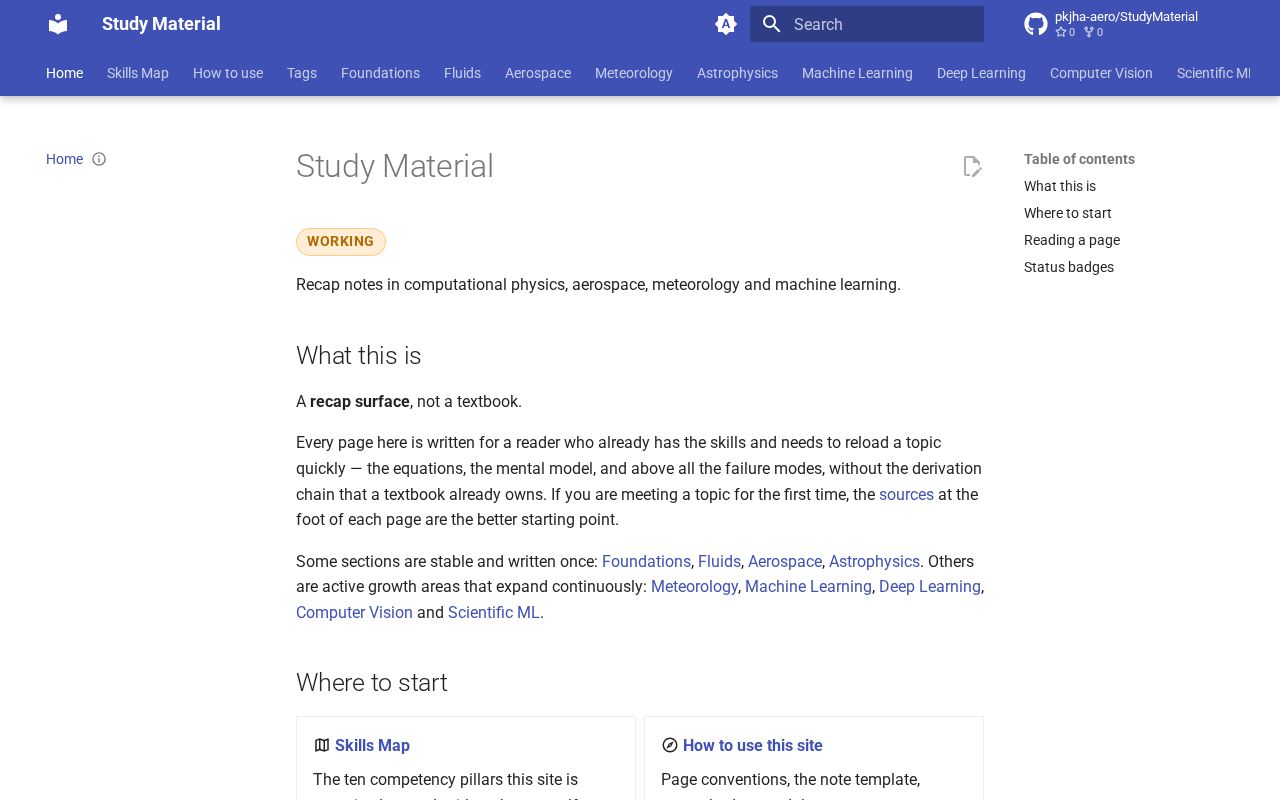Click the Study Material site title in header
The height and width of the screenshot is (800, 1280).
(x=161, y=24)
